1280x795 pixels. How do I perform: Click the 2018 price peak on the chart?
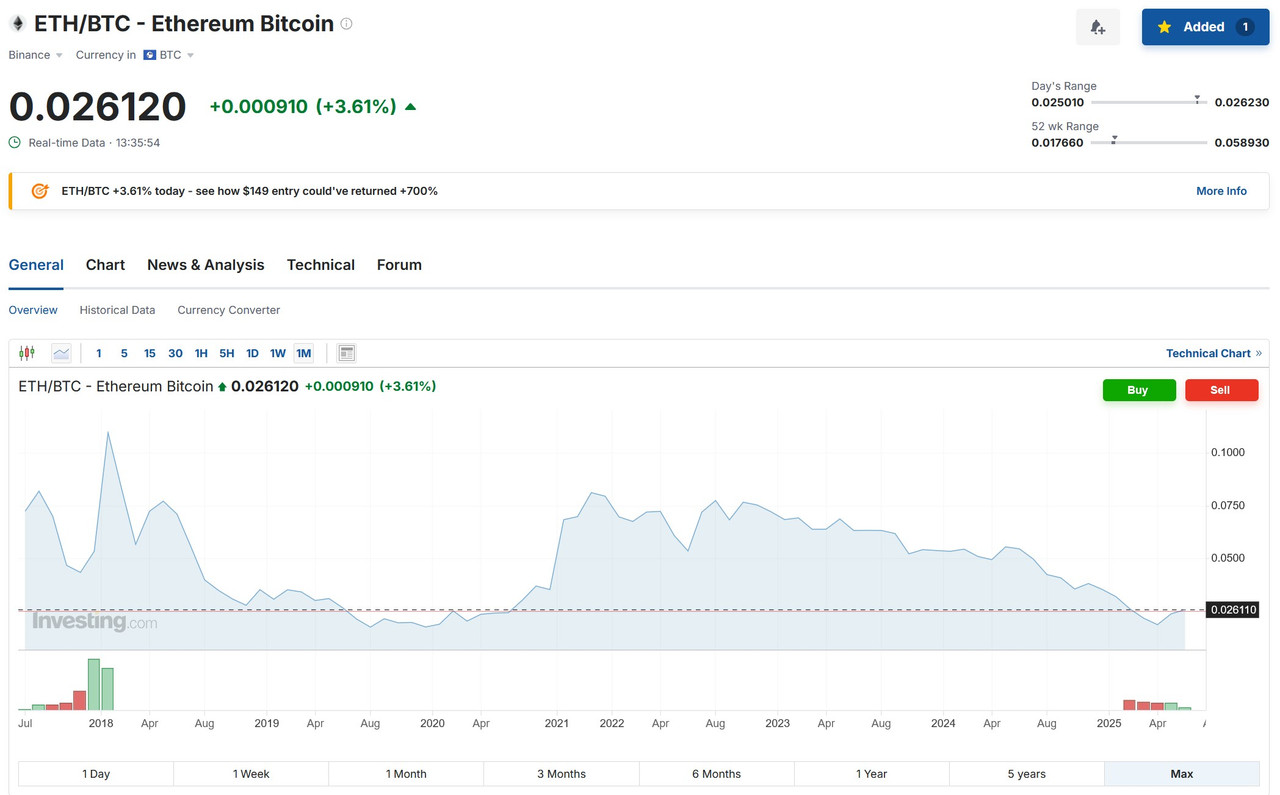point(108,433)
